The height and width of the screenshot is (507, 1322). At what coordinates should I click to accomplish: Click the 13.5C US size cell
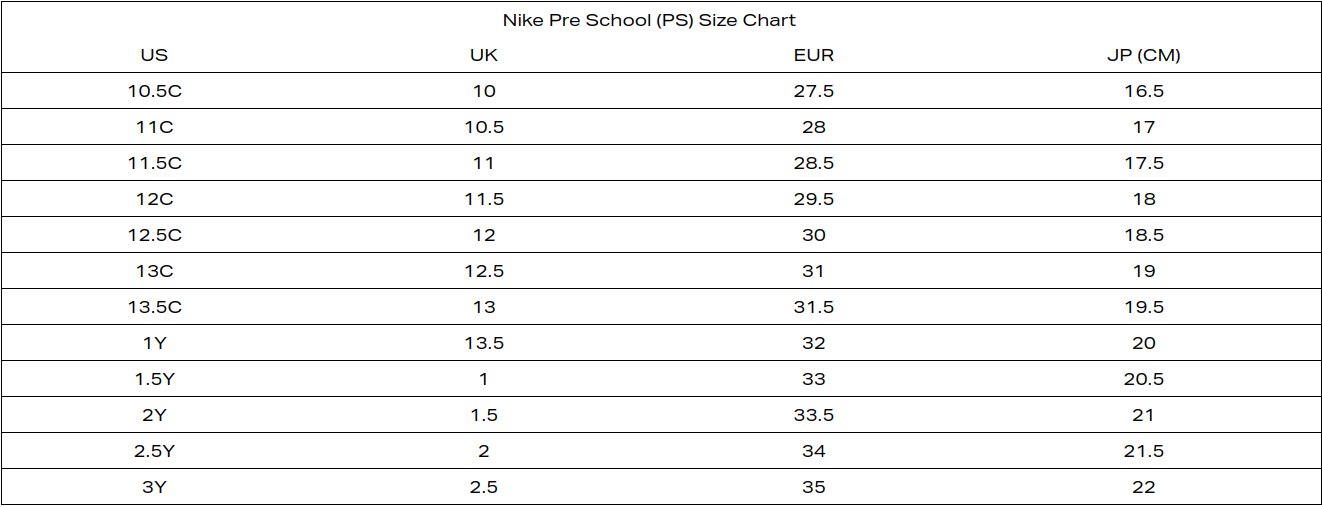point(154,307)
